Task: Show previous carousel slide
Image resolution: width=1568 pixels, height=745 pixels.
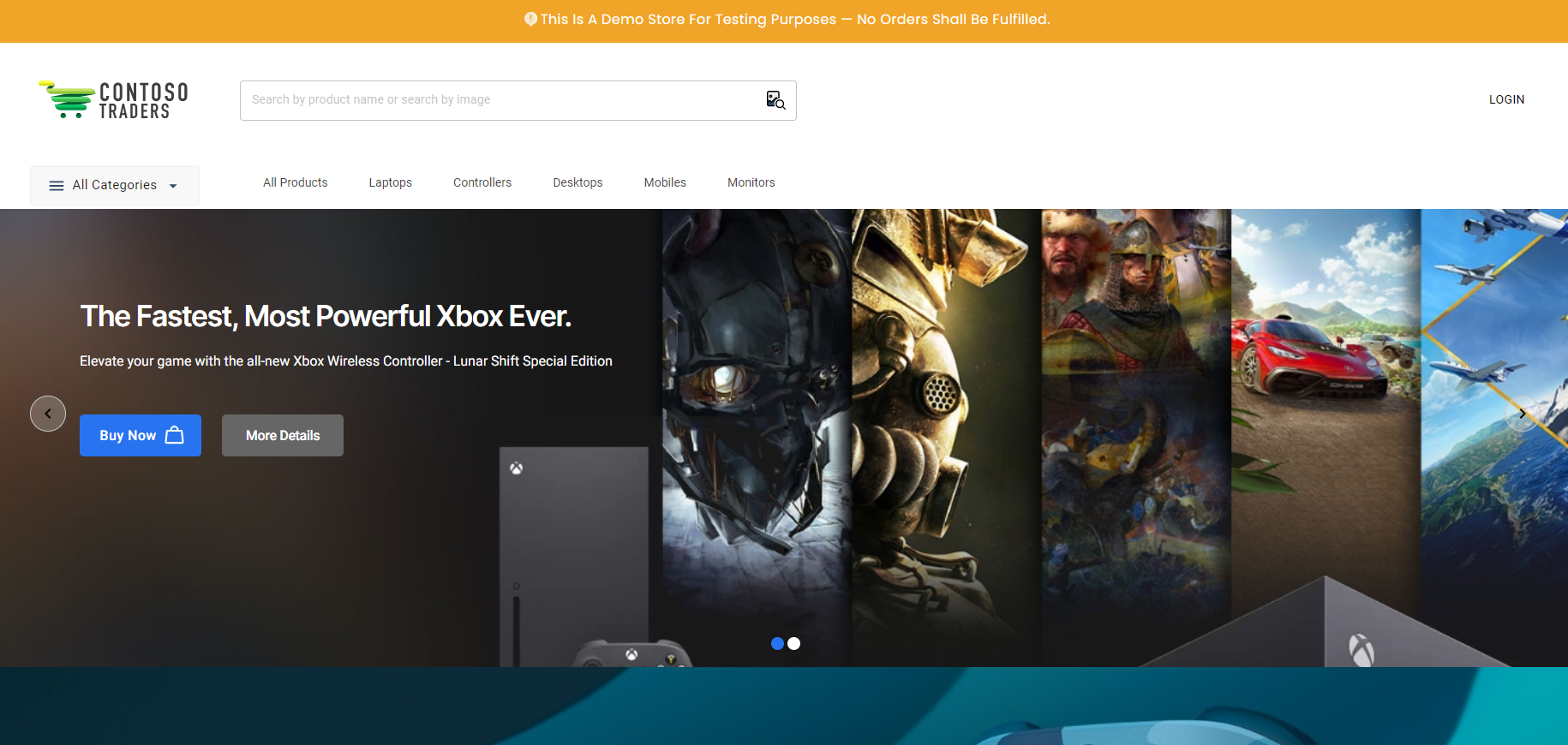Action: [x=48, y=414]
